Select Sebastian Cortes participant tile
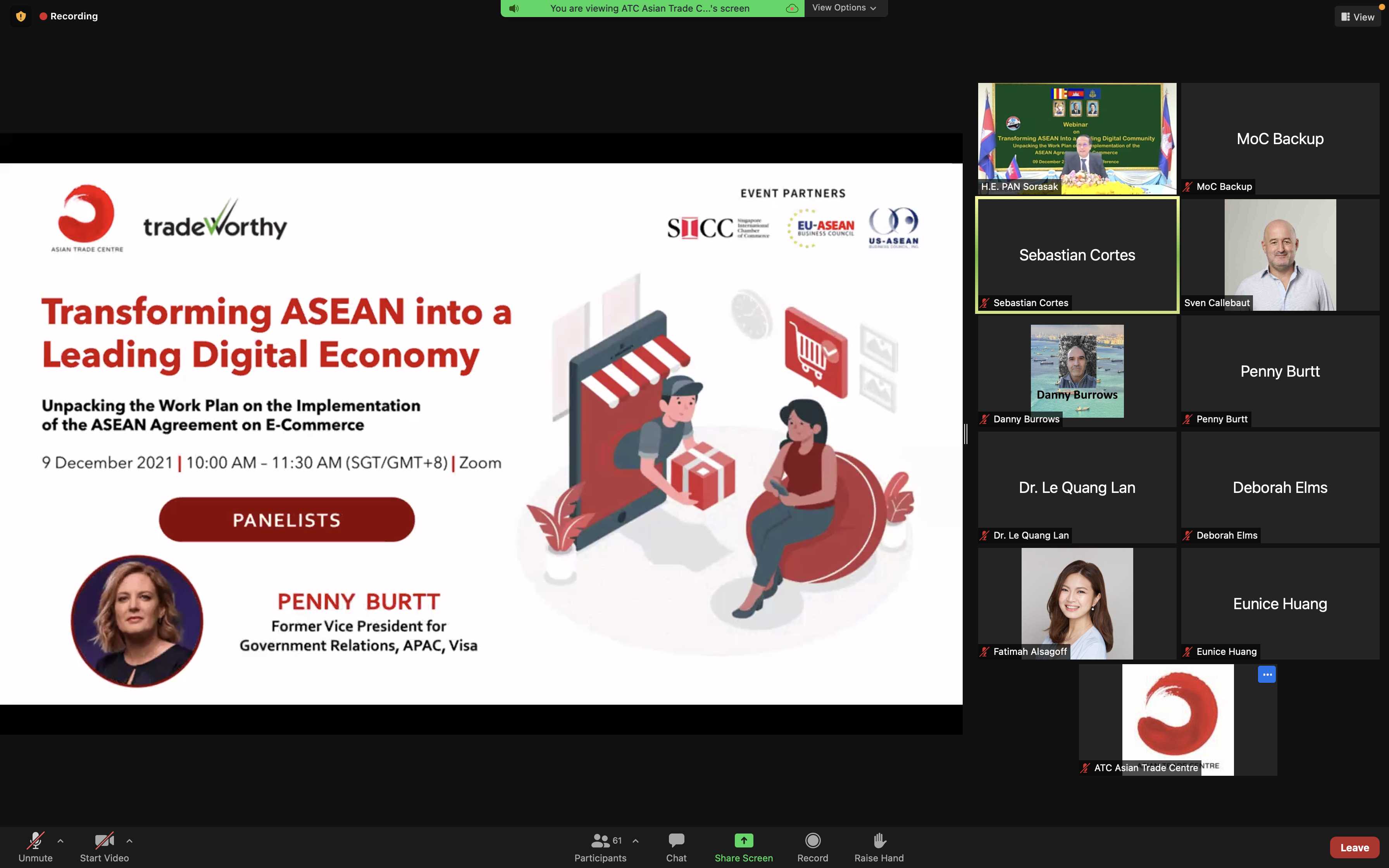The width and height of the screenshot is (1389, 868). pos(1077,255)
